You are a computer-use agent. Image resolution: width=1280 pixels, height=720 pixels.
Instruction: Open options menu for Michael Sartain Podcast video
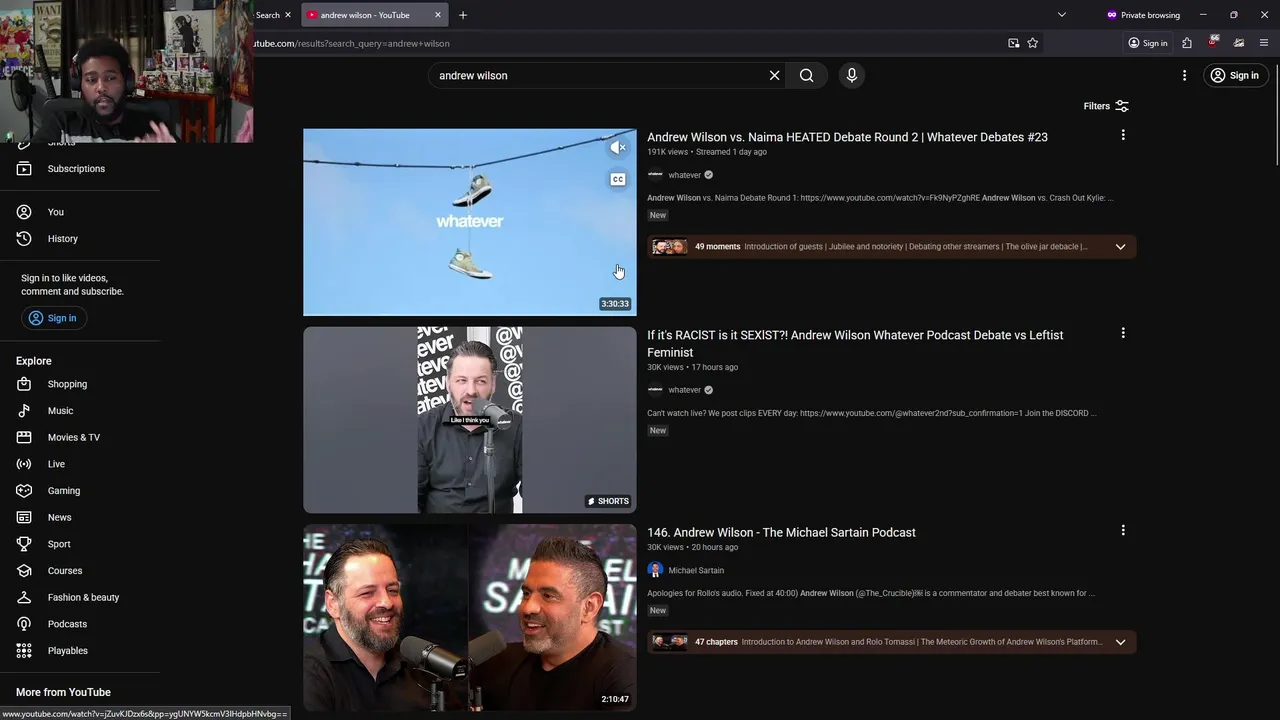(1123, 530)
